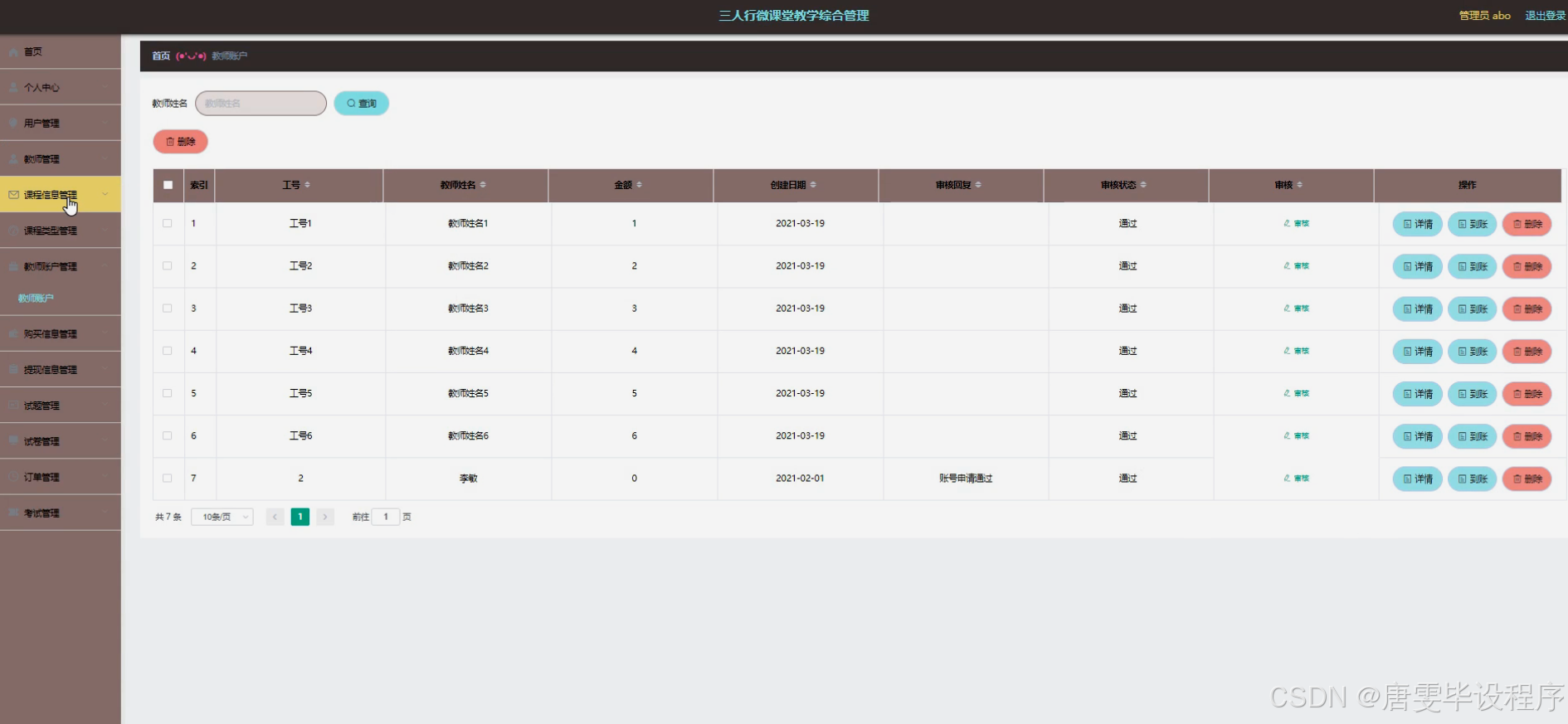Image resolution: width=1568 pixels, height=724 pixels.
Task: Go to the next page with the right arrow
Action: [x=325, y=517]
